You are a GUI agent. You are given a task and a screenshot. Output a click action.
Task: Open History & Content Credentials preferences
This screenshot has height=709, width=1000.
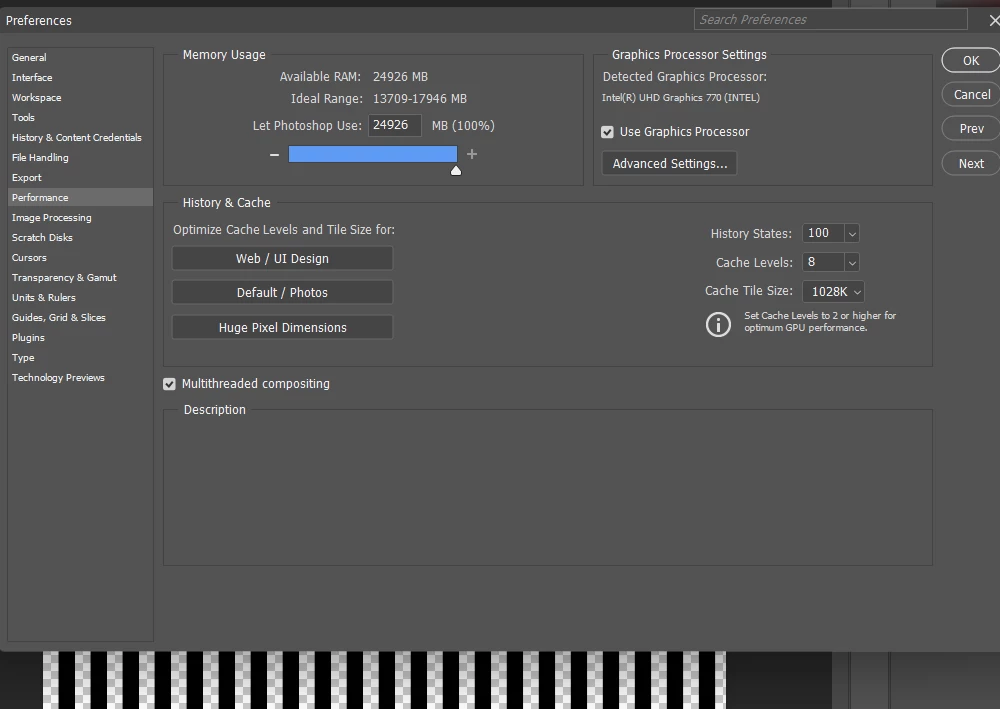point(77,137)
